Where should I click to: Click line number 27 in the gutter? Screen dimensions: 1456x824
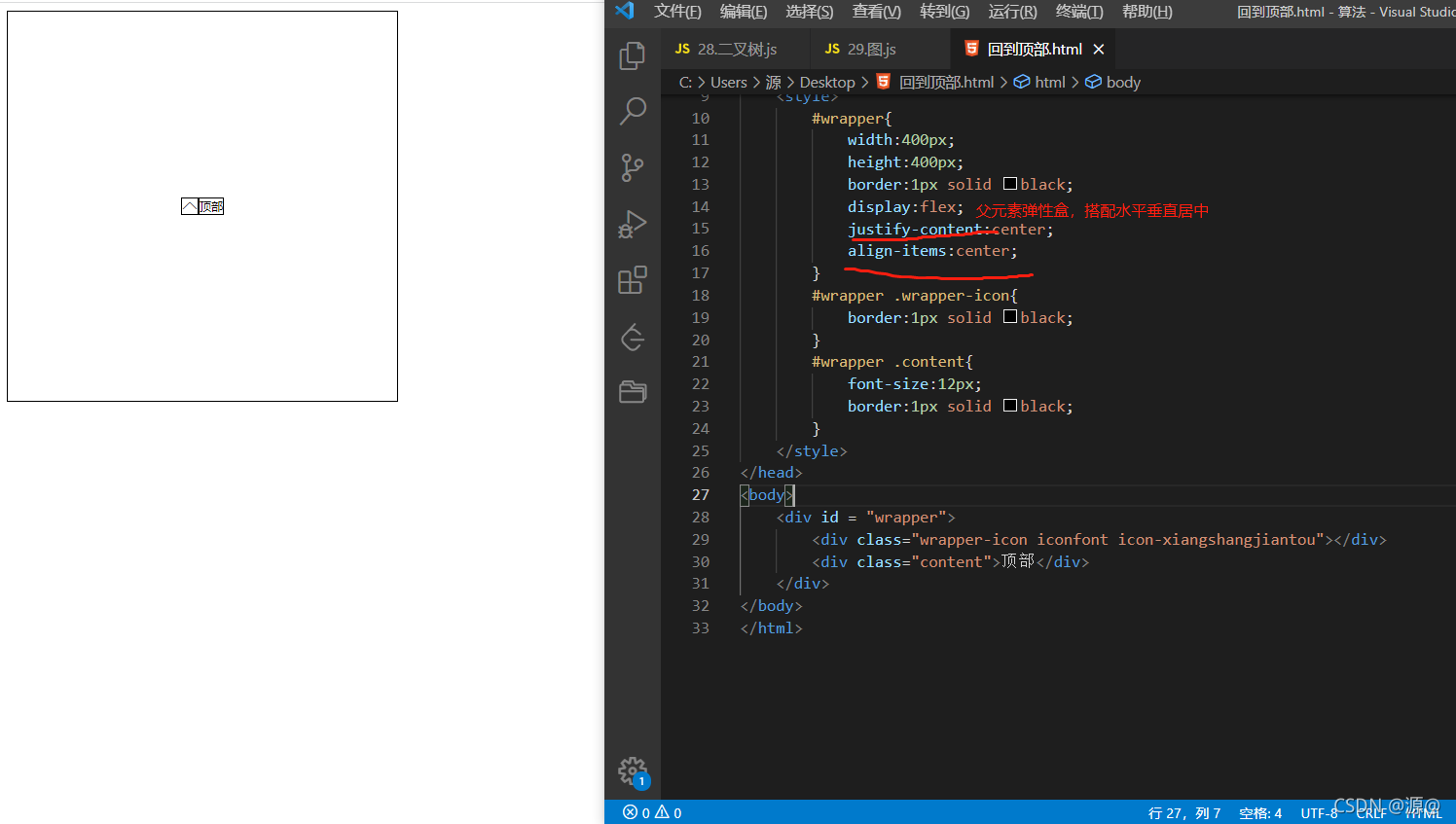[701, 495]
